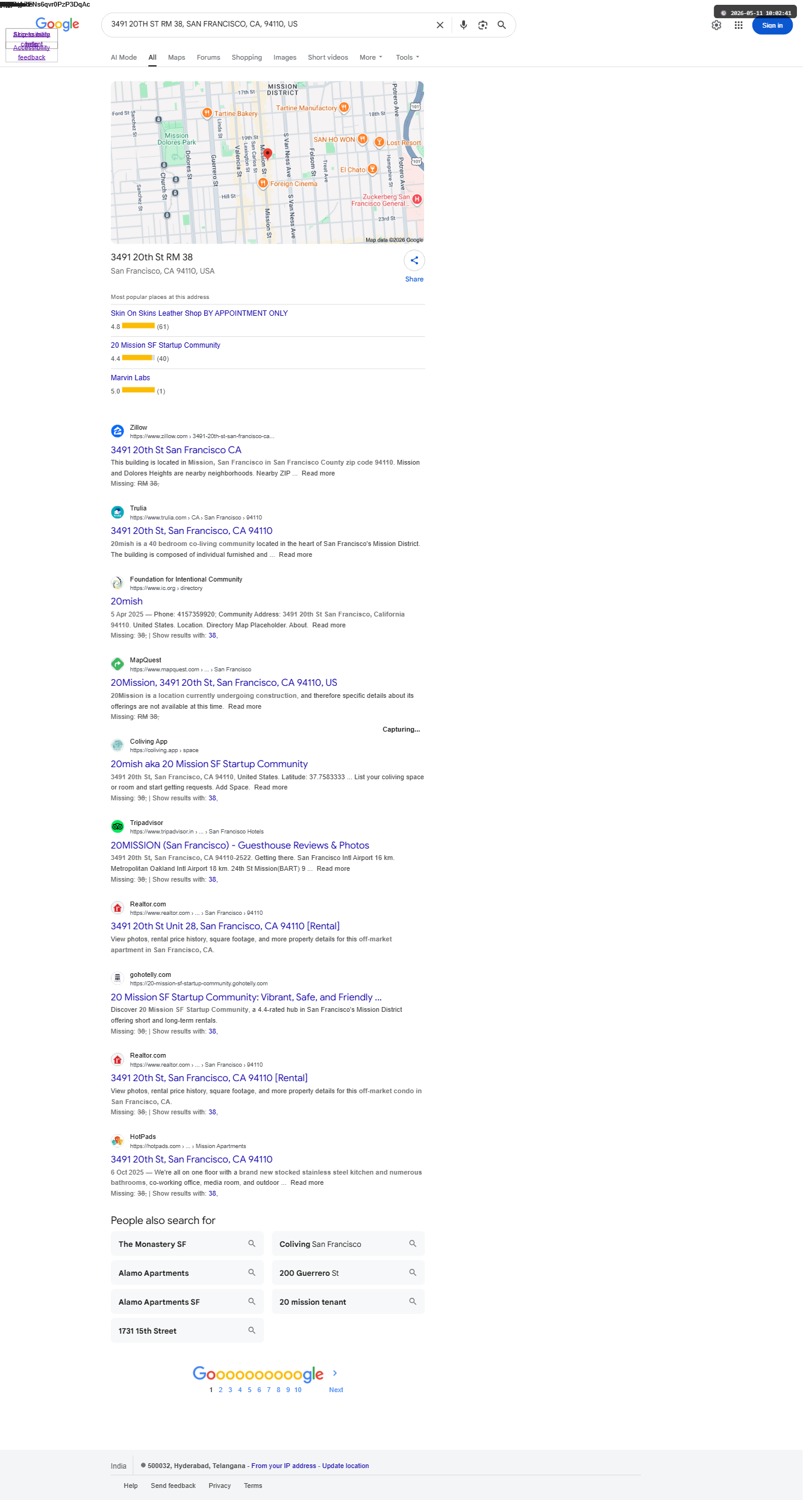
Task: Search for Coliving San Francisco suggestion
Action: pyautogui.click(x=348, y=1244)
